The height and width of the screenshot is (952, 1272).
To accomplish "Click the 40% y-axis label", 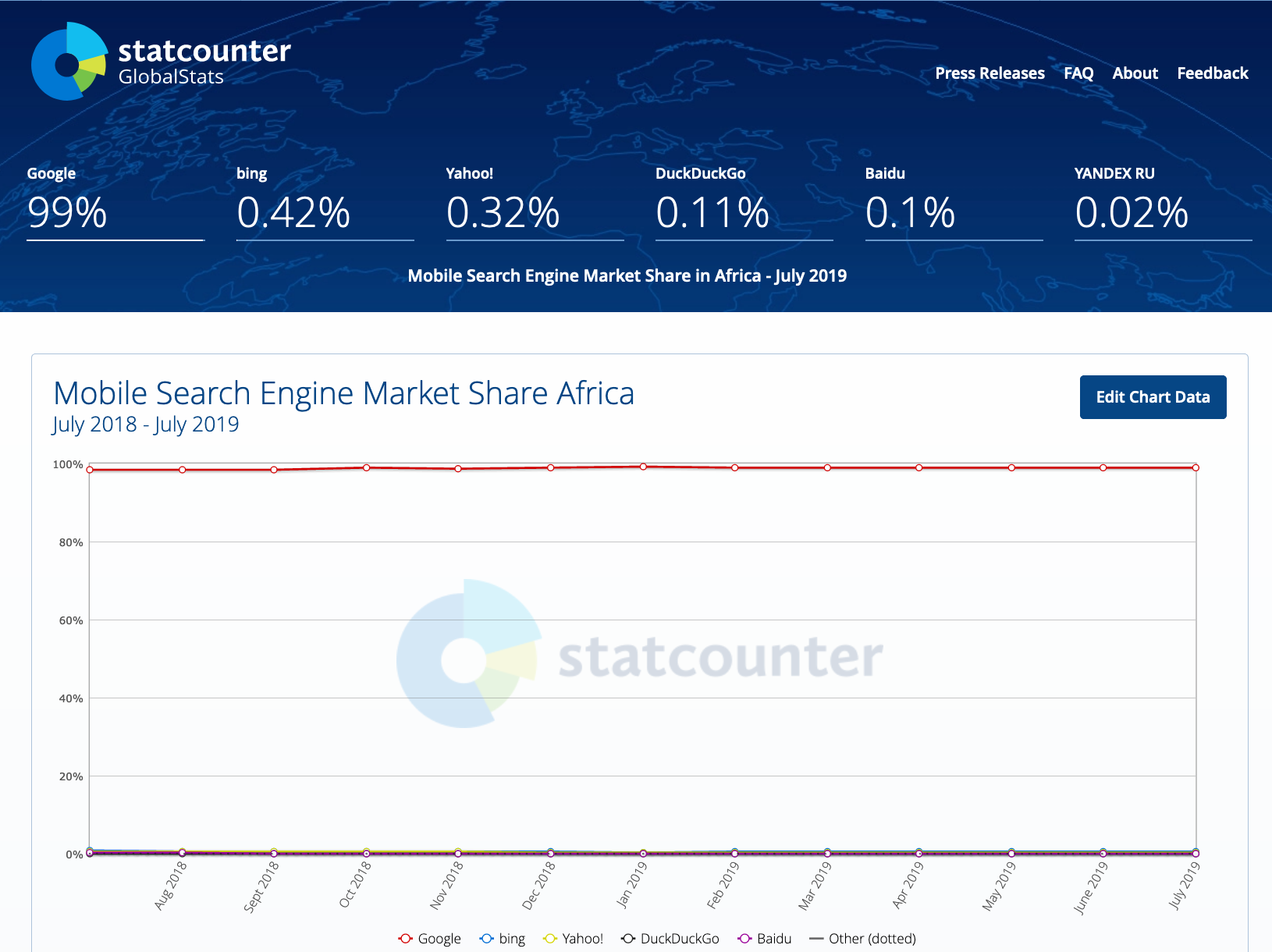I will coord(71,698).
